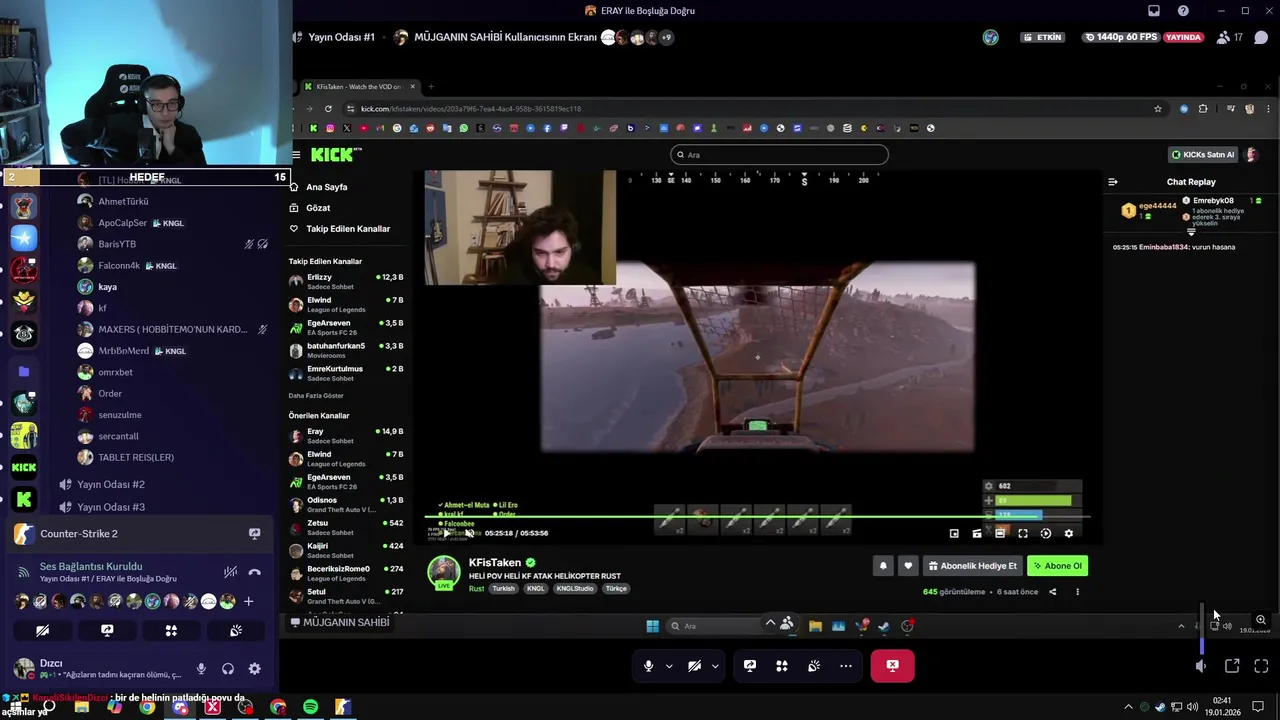Click the Kick search field labeled Ara
The width and height of the screenshot is (1280, 720).
(x=779, y=154)
